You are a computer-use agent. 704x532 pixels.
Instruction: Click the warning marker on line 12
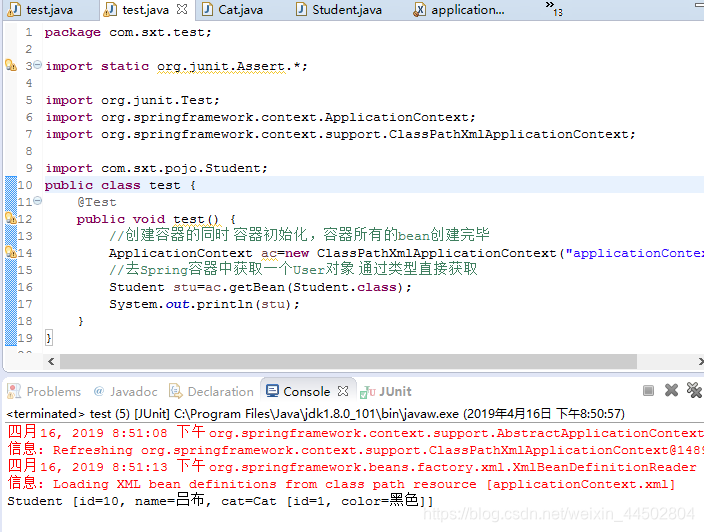click(x=11, y=219)
